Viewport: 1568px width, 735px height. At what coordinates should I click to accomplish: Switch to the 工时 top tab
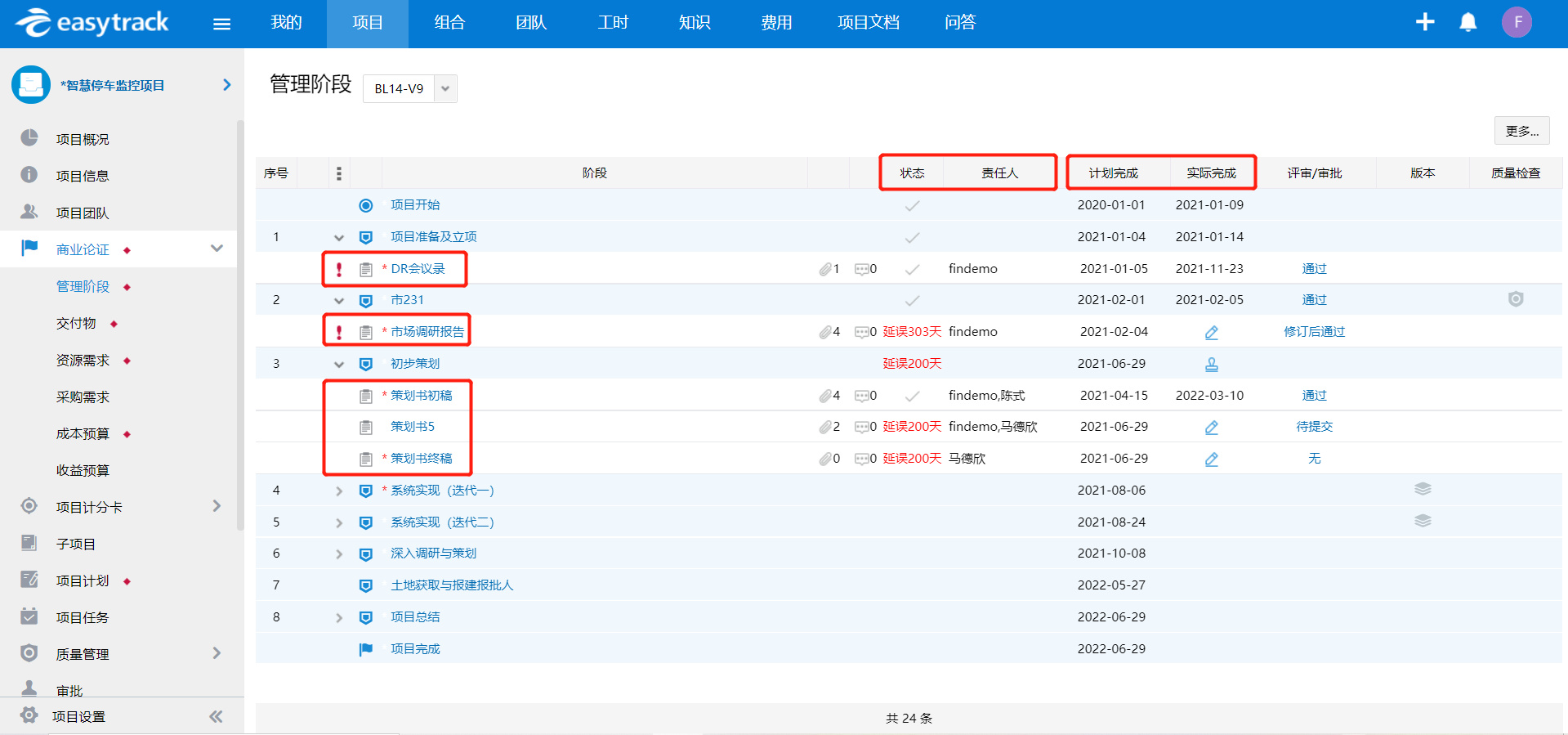point(613,23)
